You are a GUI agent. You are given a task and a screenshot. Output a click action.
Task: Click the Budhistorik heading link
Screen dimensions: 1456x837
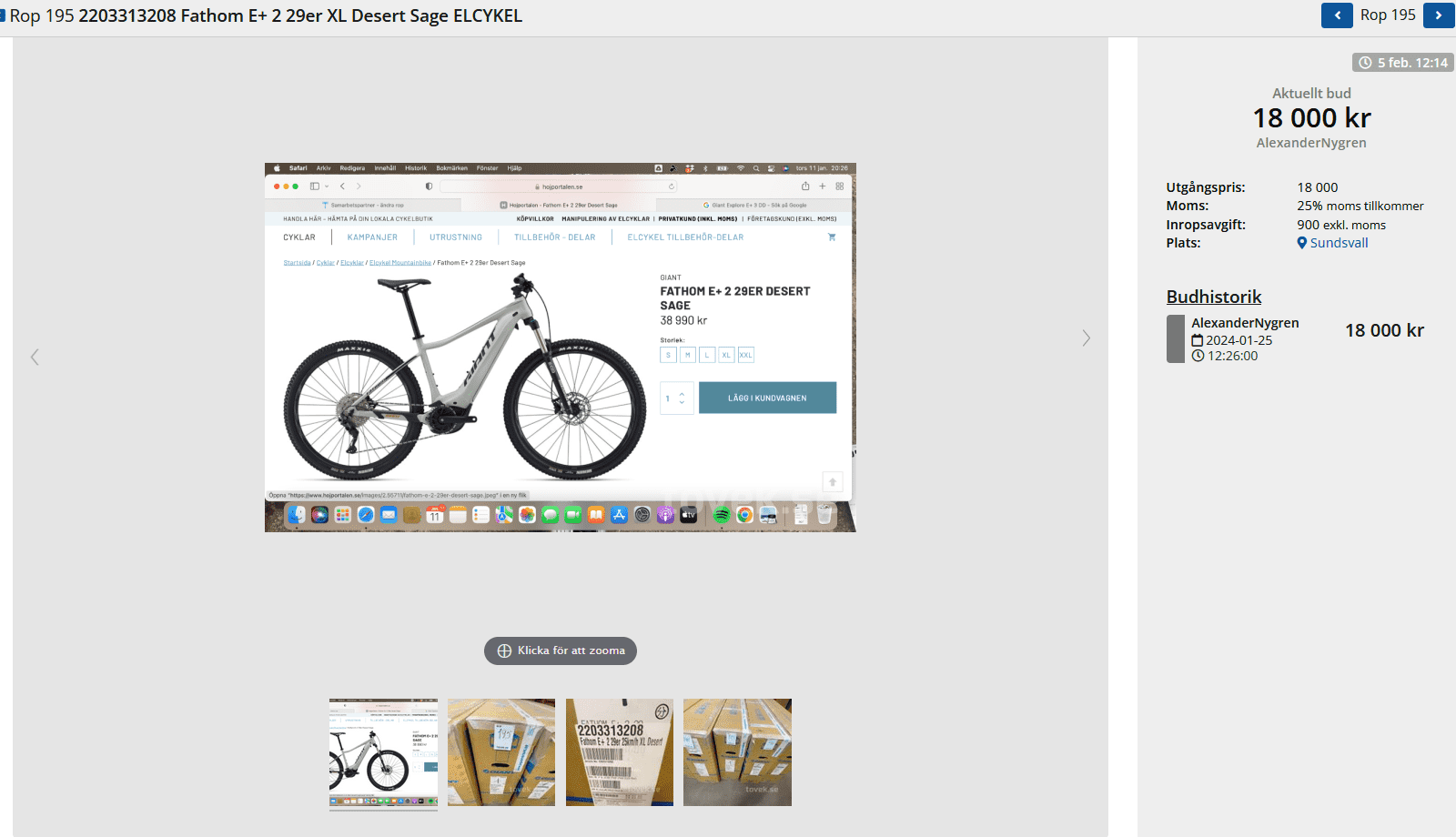tap(1214, 297)
